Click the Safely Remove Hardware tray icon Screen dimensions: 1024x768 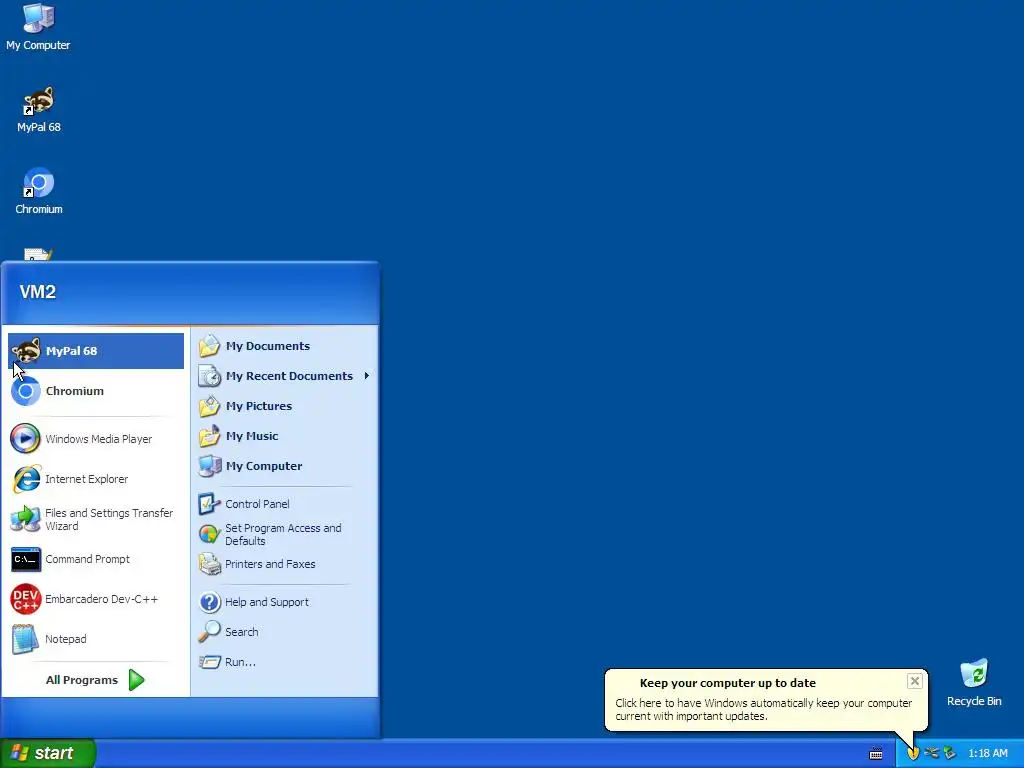[x=950, y=753]
